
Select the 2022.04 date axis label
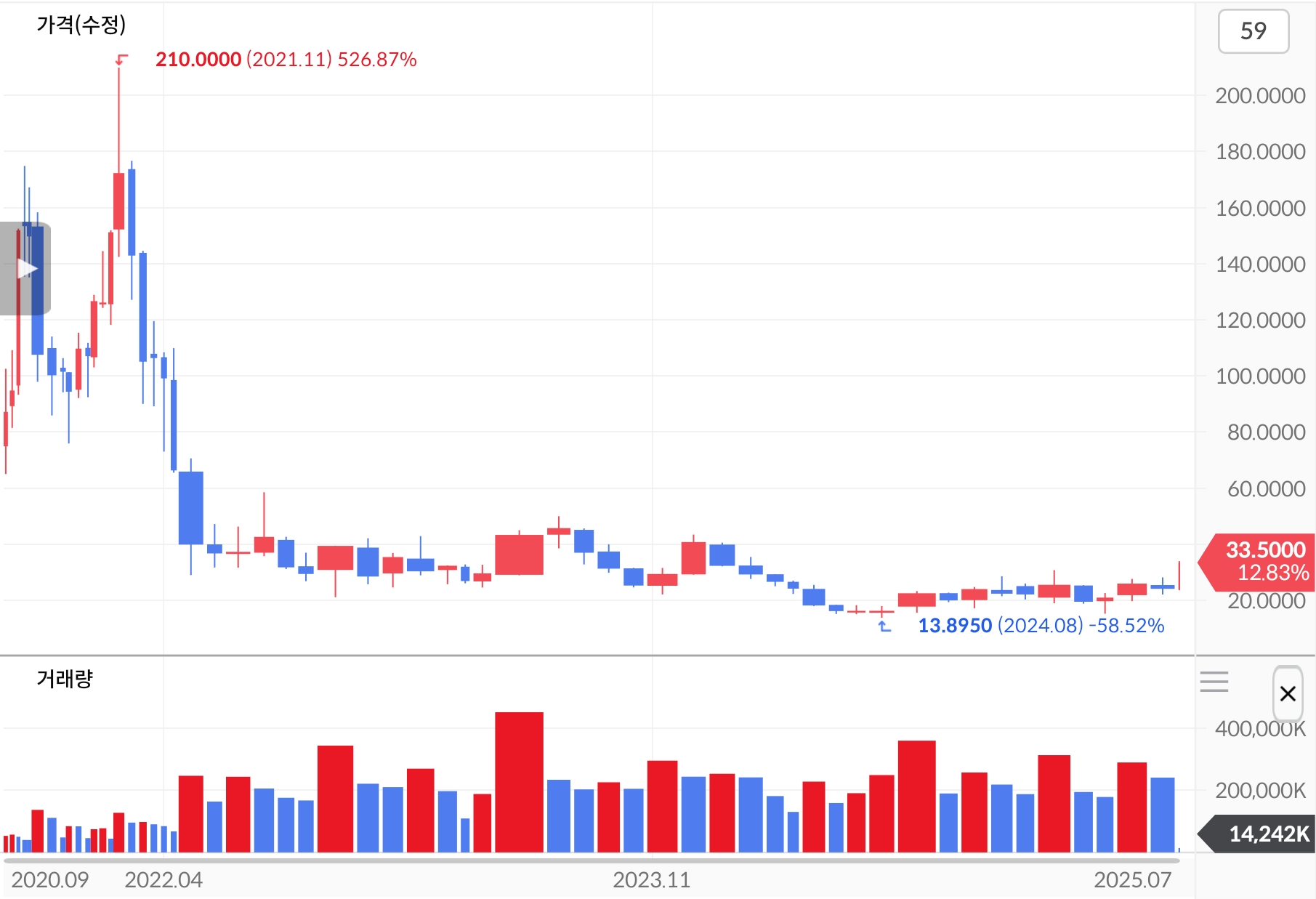tap(164, 880)
